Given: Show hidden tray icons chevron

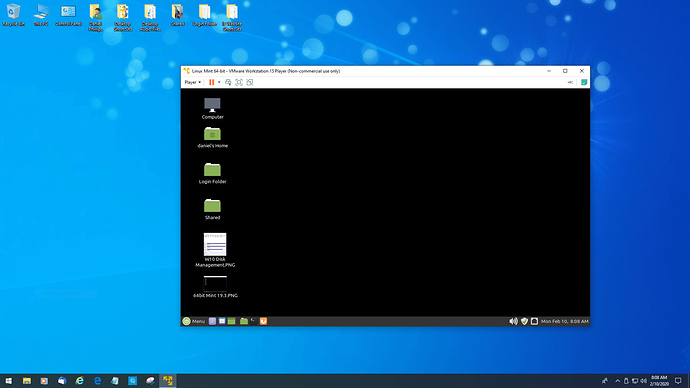Looking at the screenshot, I should (x=617, y=381).
